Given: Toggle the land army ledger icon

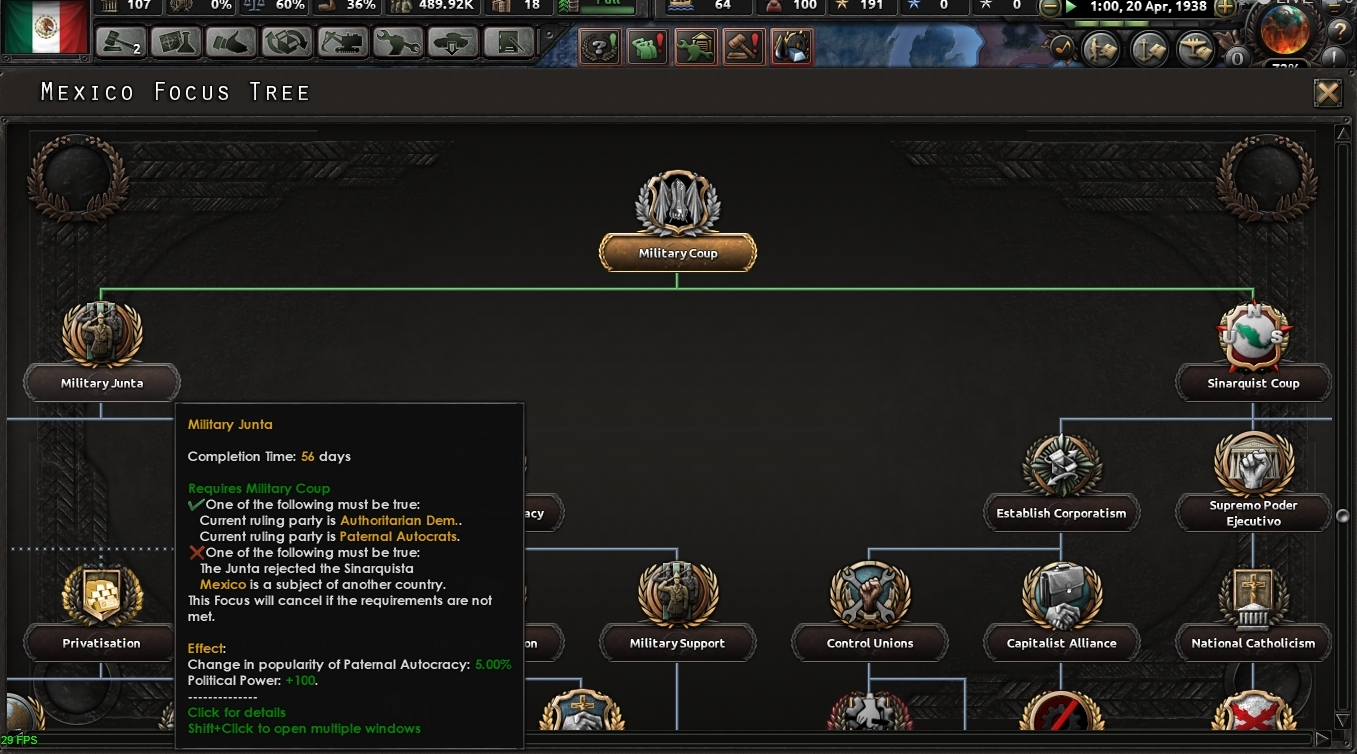Looking at the screenshot, I should (1100, 48).
